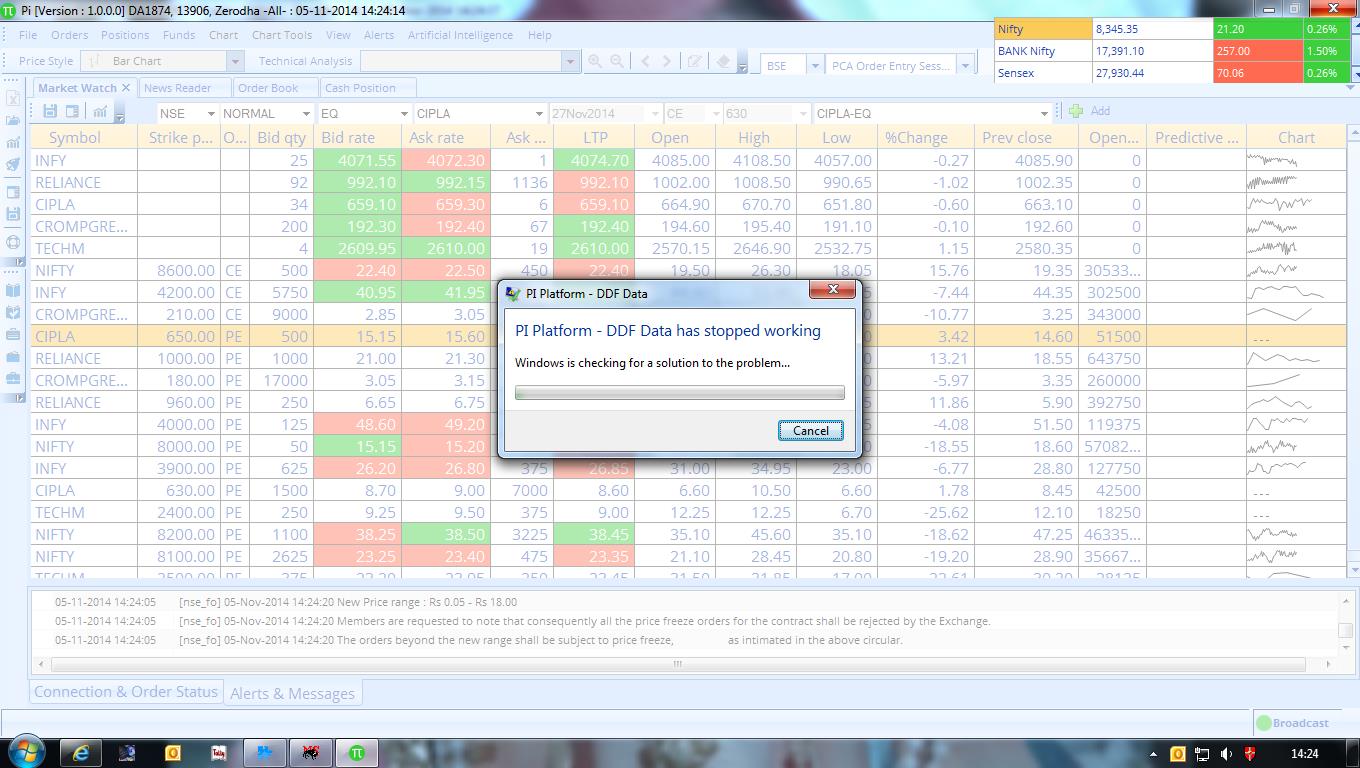1360x768 pixels.
Task: Click the chart icon in left sidebar
Action: pos(13,143)
